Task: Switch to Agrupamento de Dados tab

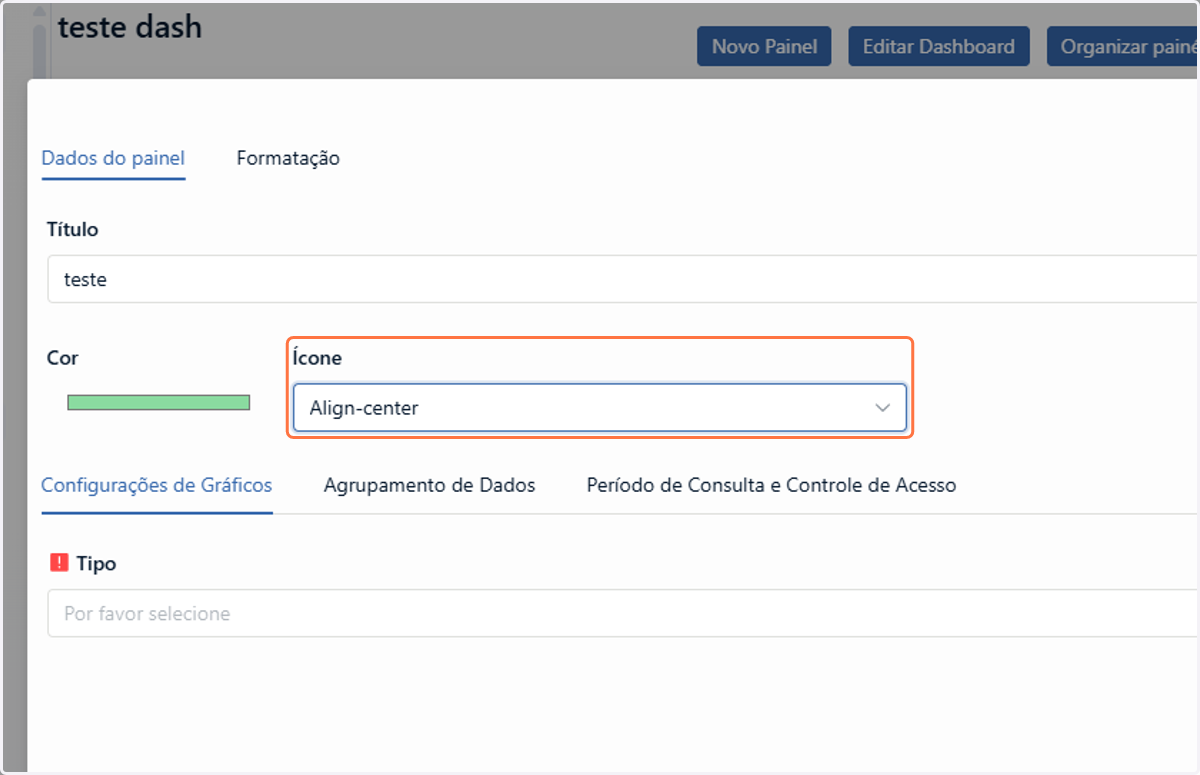Action: click(x=429, y=485)
